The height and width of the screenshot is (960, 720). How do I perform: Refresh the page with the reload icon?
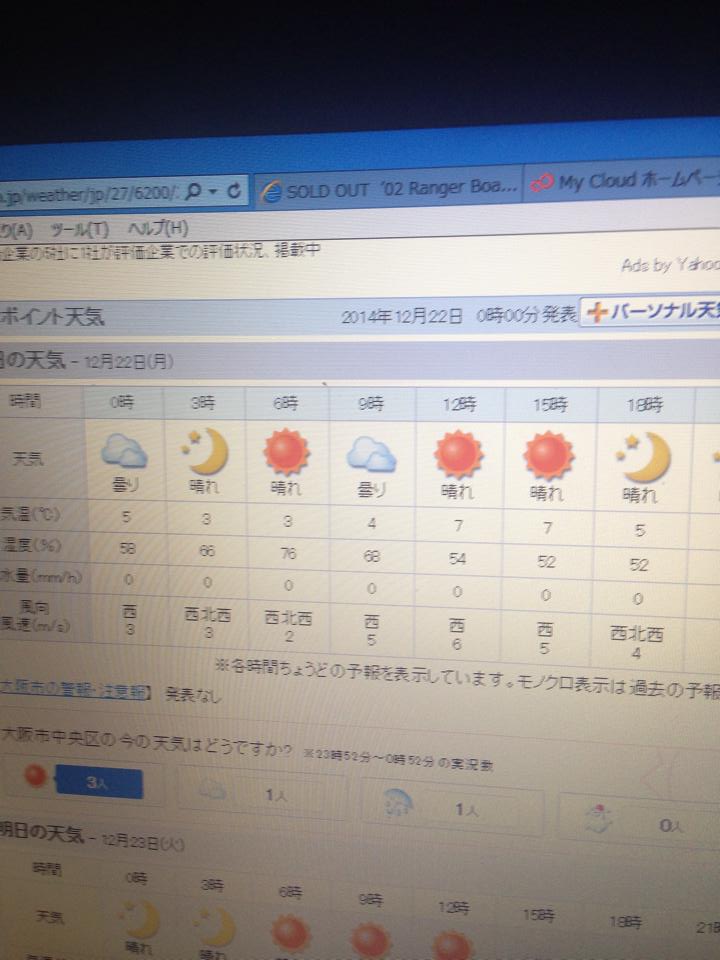click(235, 190)
